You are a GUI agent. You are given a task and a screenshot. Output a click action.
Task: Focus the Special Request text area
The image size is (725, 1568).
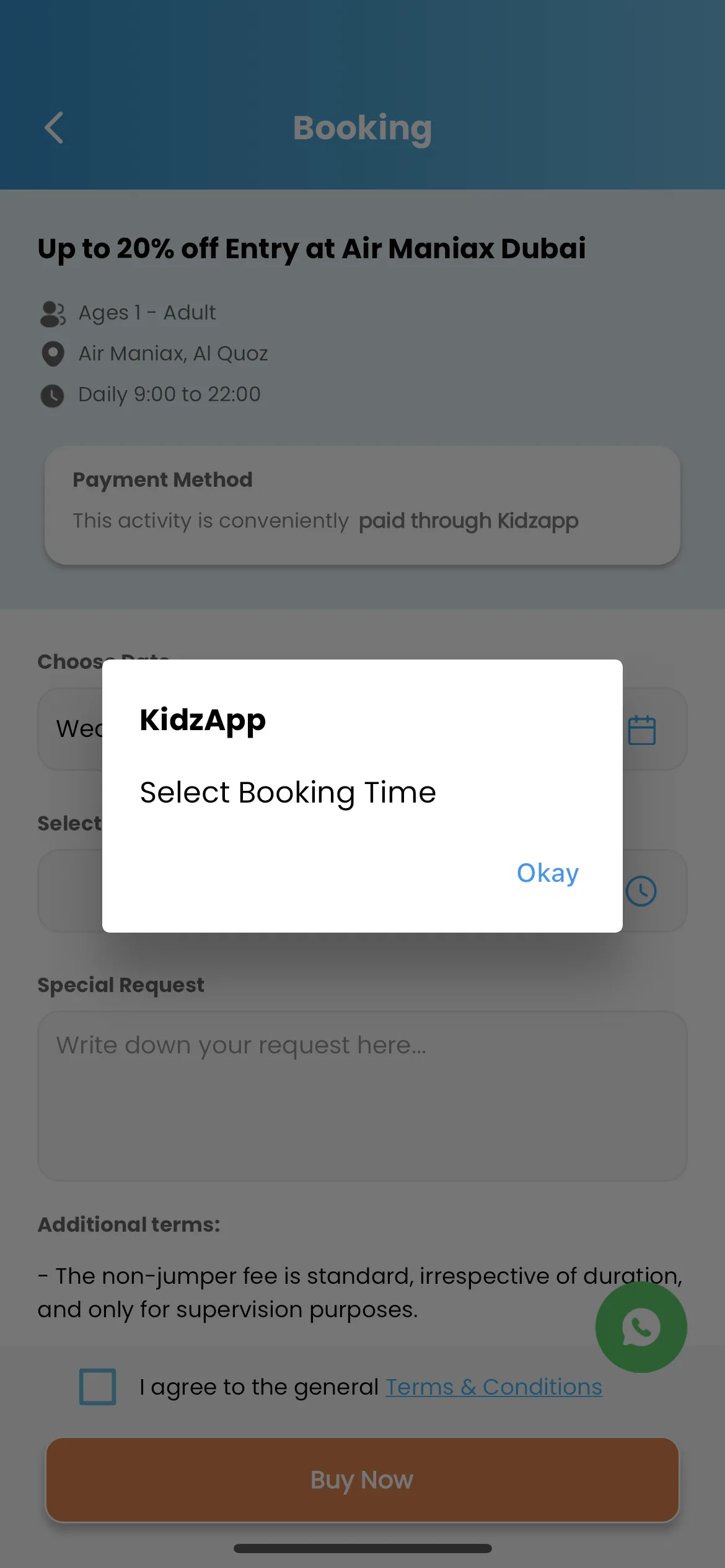pyautogui.click(x=362, y=1095)
